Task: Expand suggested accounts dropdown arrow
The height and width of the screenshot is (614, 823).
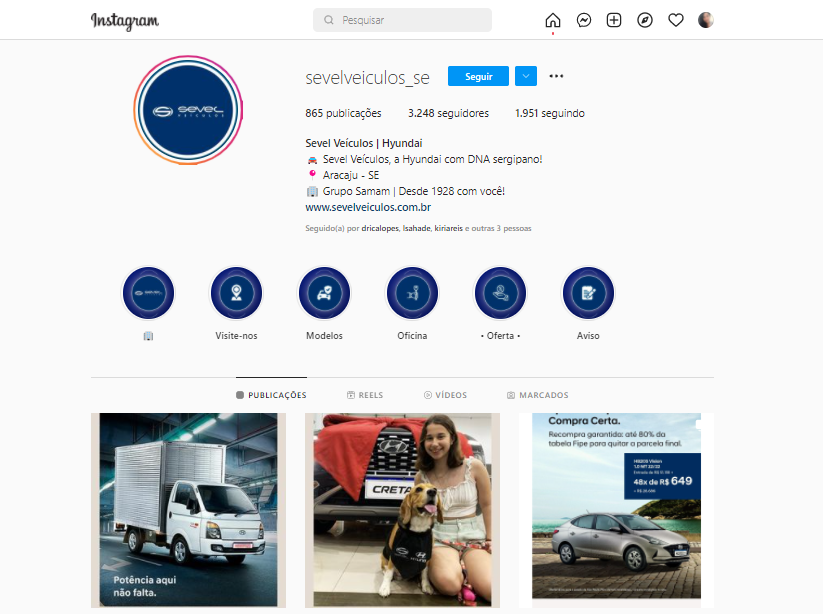Action: click(x=526, y=76)
